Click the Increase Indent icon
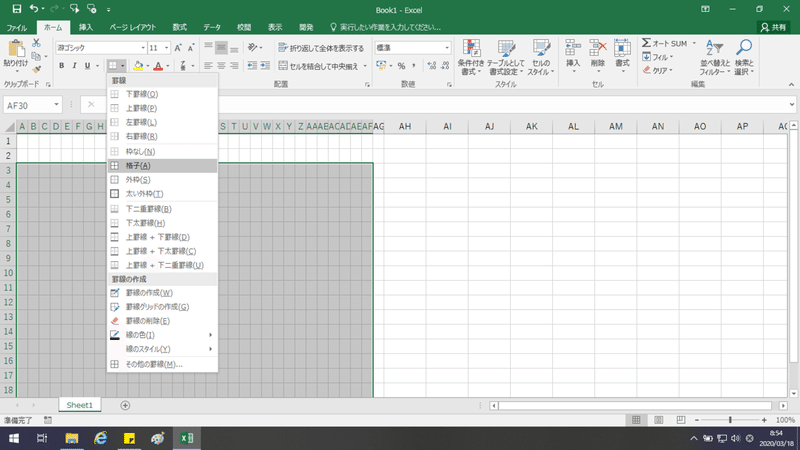 (265, 66)
